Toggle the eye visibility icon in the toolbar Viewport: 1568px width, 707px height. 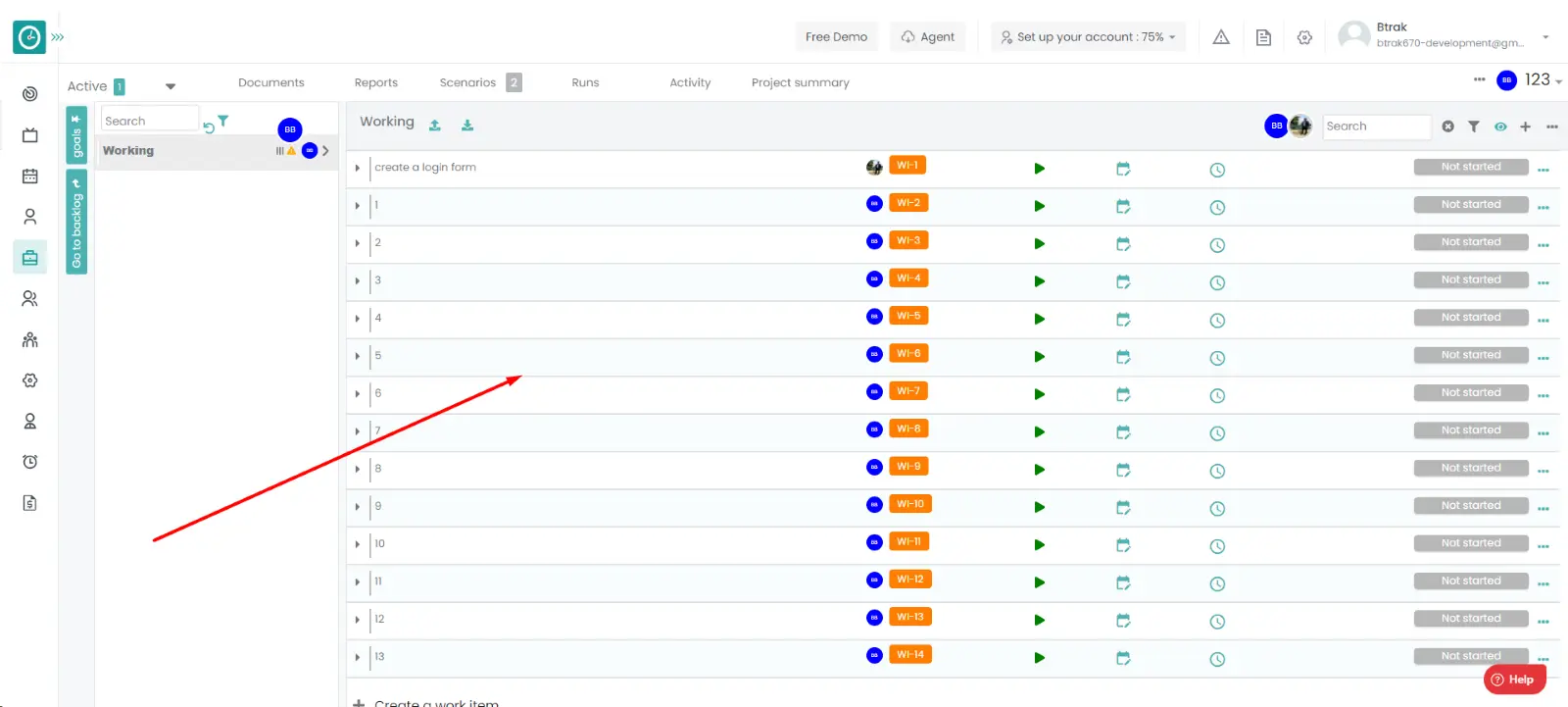tap(1499, 126)
